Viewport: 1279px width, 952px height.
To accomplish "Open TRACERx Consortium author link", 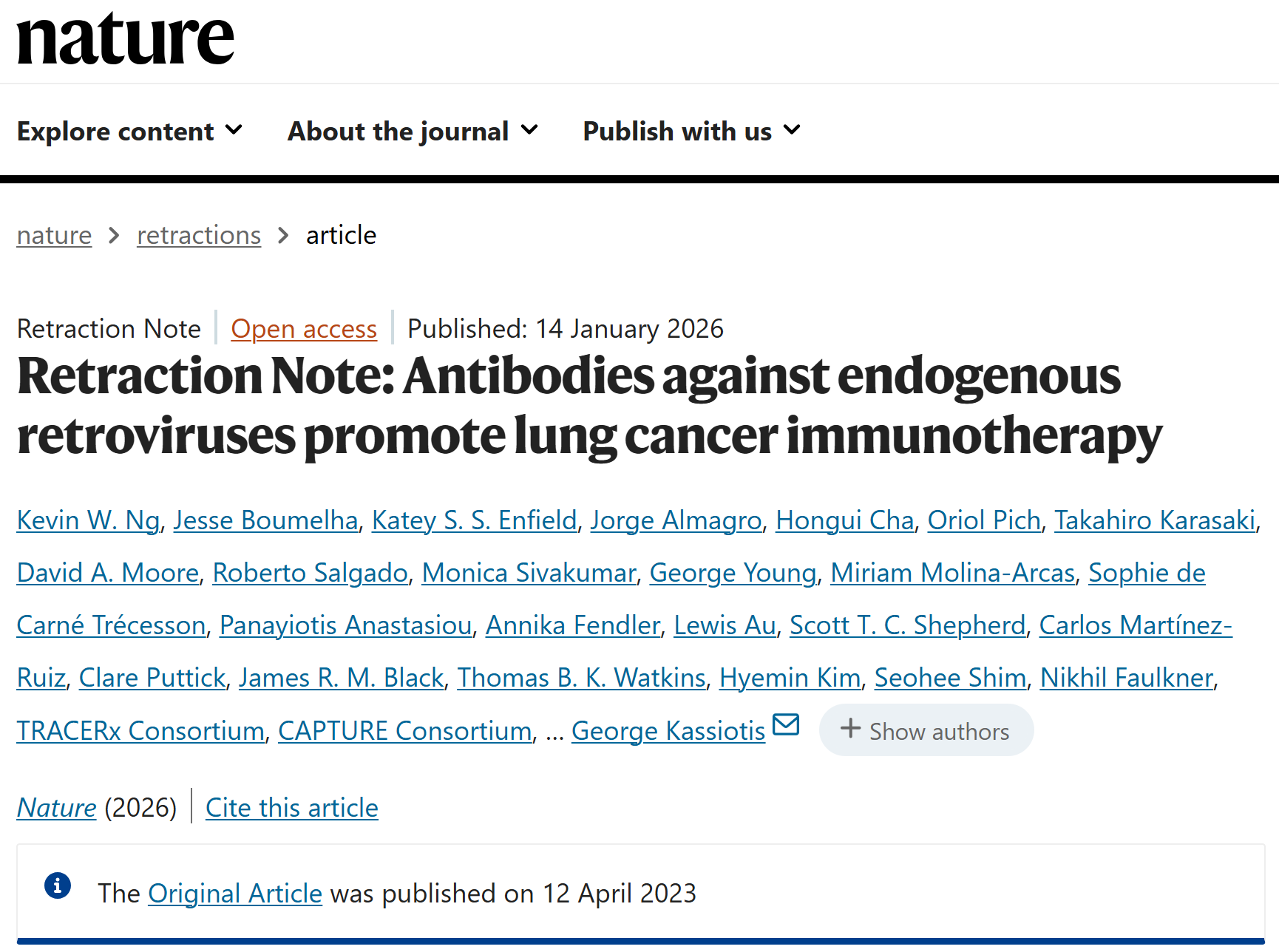I will [140, 731].
